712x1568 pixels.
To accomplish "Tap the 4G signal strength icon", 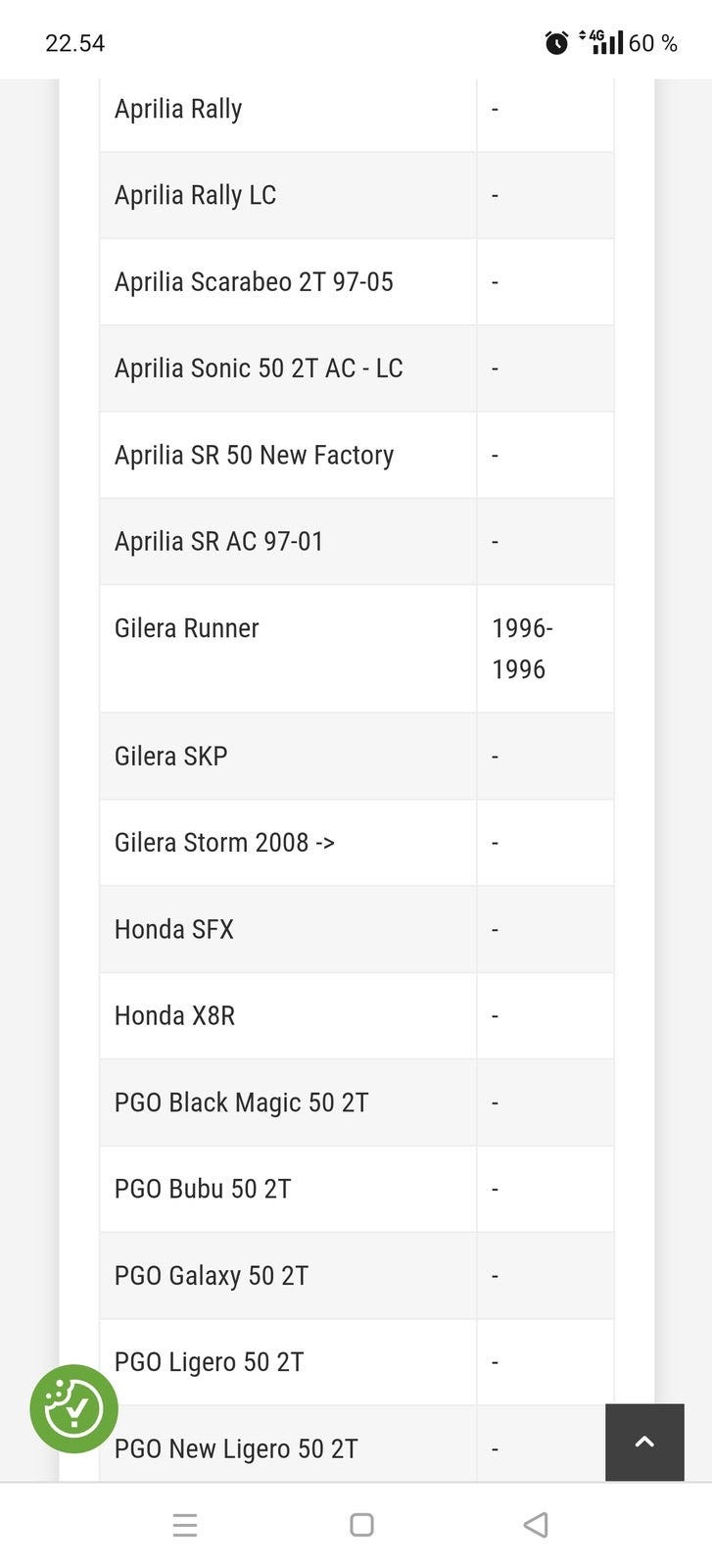I will coord(601,41).
